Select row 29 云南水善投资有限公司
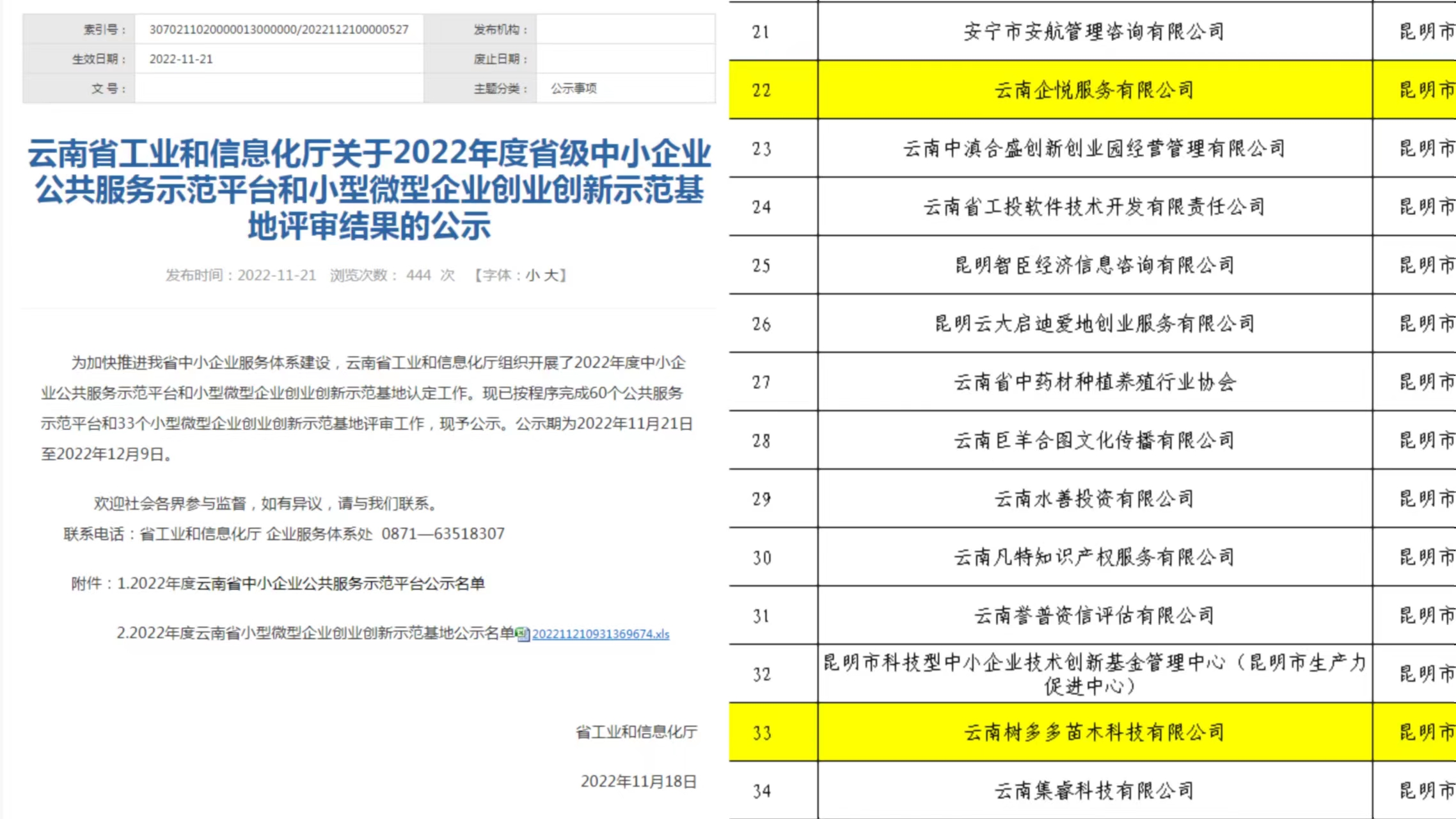The width and height of the screenshot is (1456, 819). click(1094, 498)
